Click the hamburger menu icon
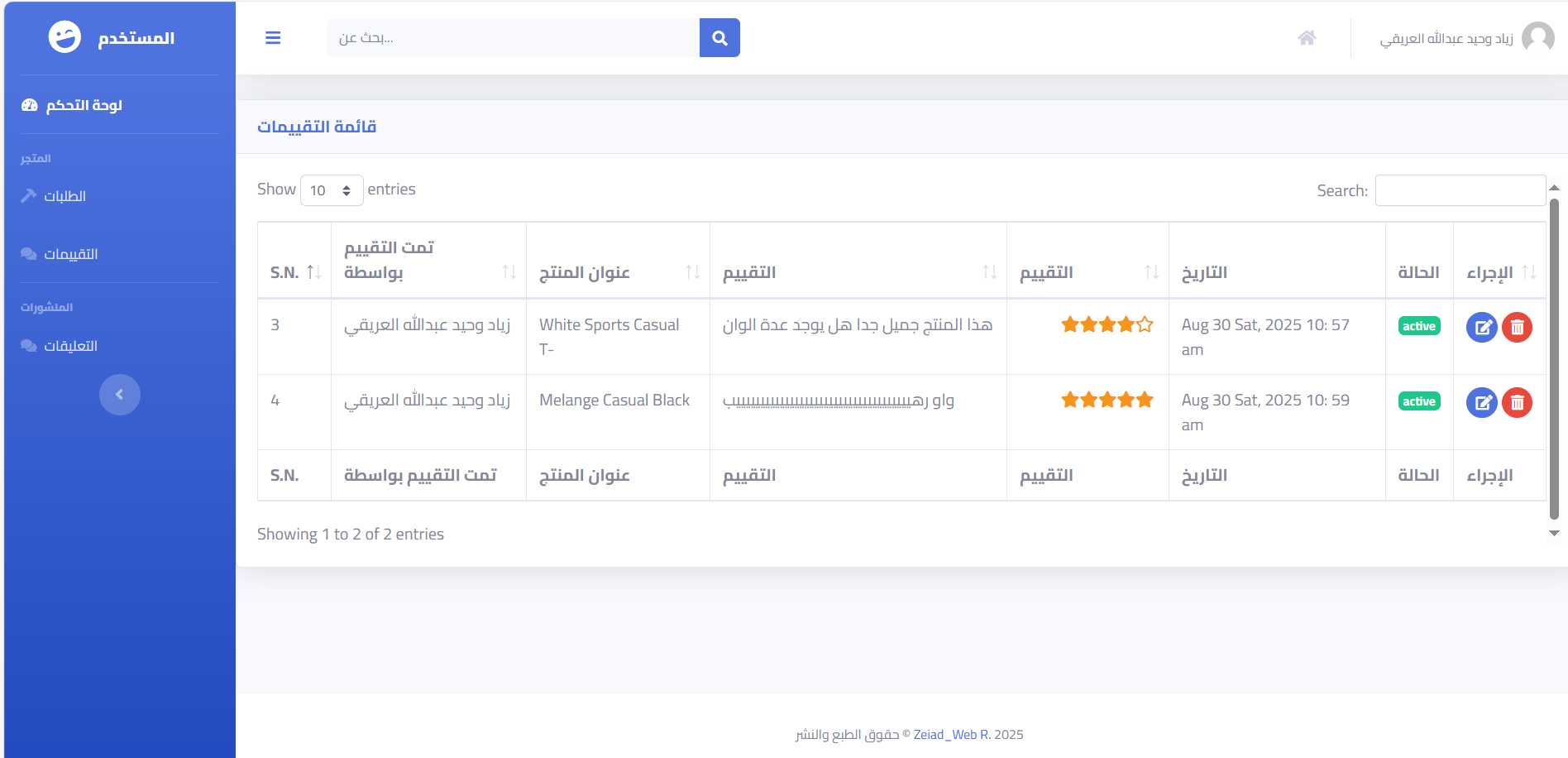This screenshot has height=758, width=1568. coord(273,38)
